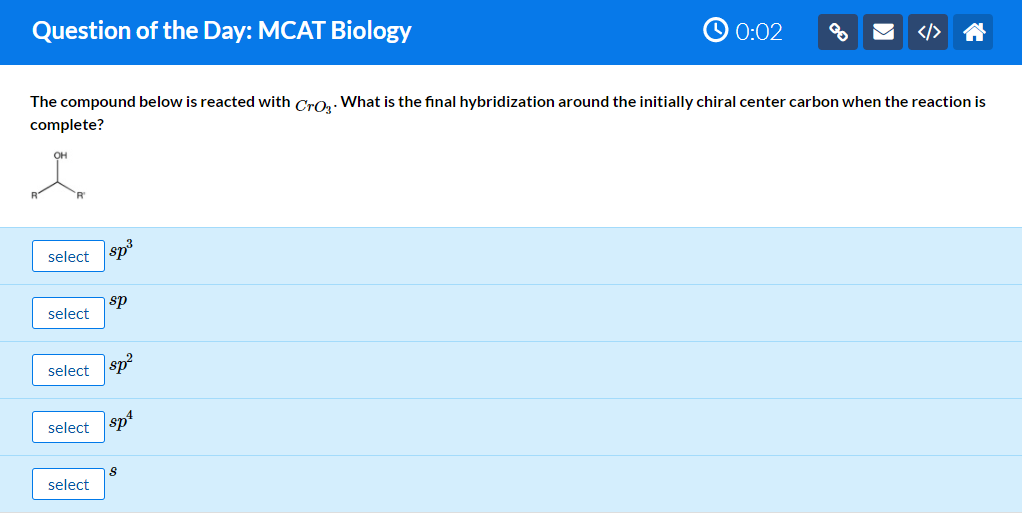Click the clock timer icon
The image size is (1022, 513).
716,31
